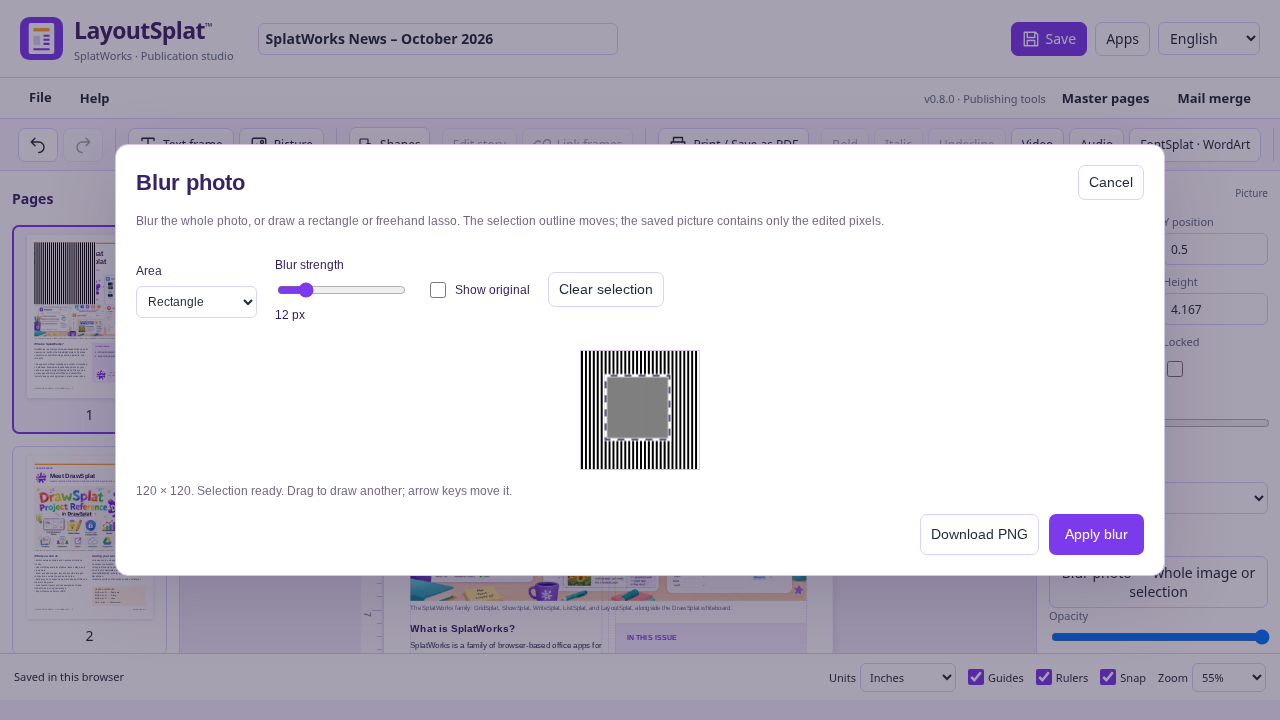Click the Picture tool icon
Image resolution: width=1280 pixels, height=720 pixels.
(259, 144)
